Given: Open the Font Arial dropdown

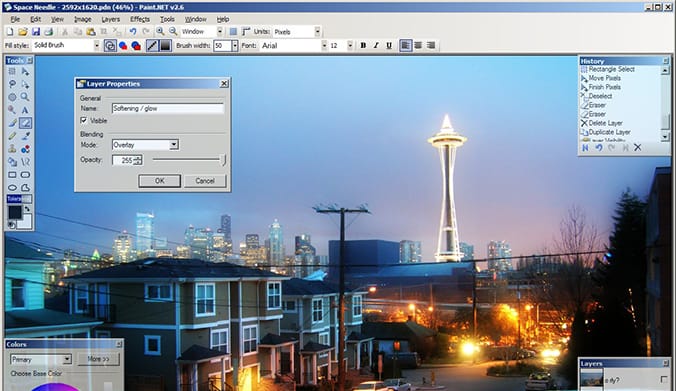Looking at the screenshot, I should (x=324, y=45).
